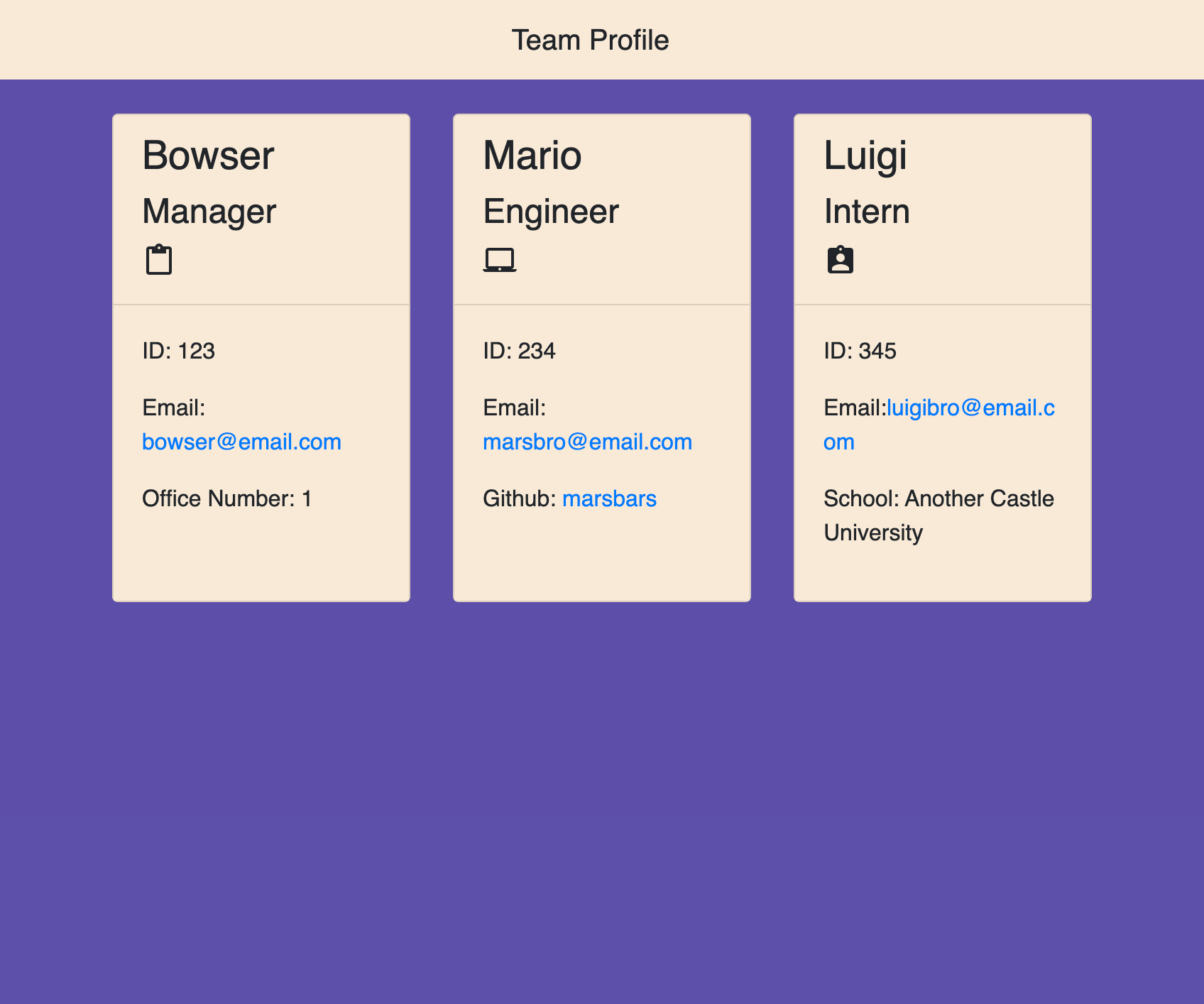Click the laptop icon on Mario's card
1204x1004 pixels.
pyautogui.click(x=501, y=259)
